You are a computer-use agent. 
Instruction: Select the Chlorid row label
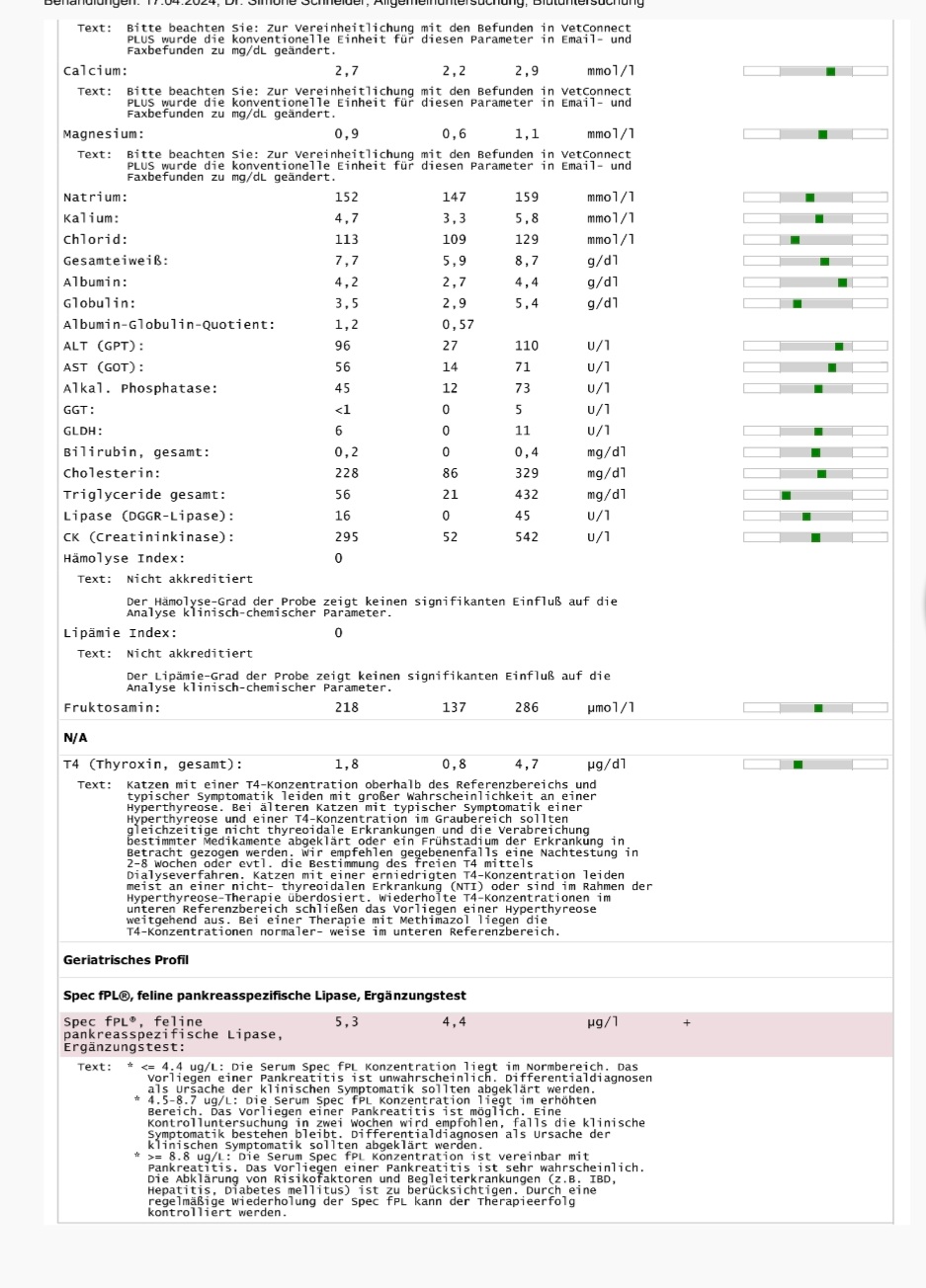(96, 240)
